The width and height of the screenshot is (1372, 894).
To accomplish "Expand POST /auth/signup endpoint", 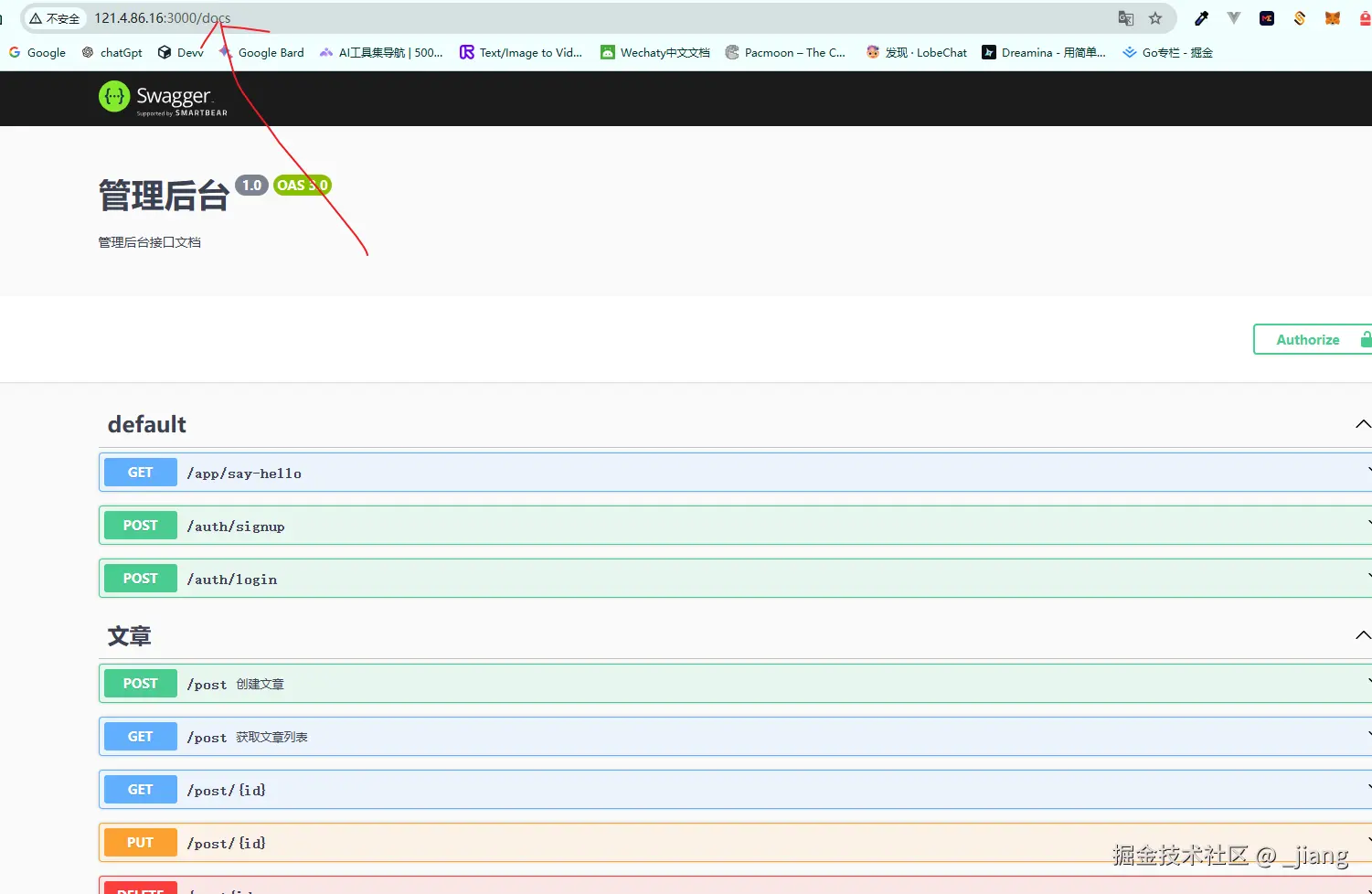I will [x=735, y=526].
